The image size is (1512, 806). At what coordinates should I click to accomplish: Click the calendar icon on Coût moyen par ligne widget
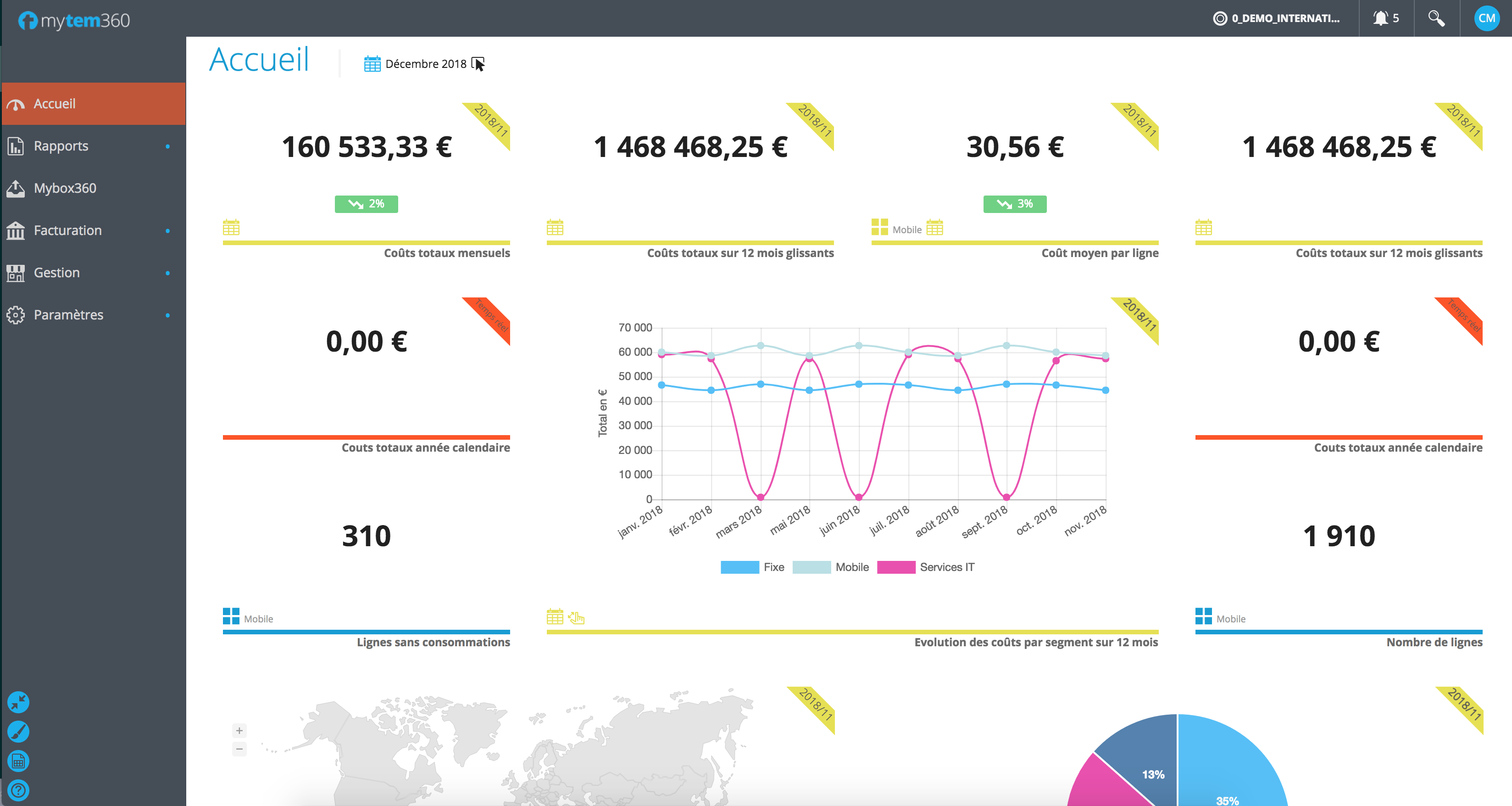tap(934, 227)
